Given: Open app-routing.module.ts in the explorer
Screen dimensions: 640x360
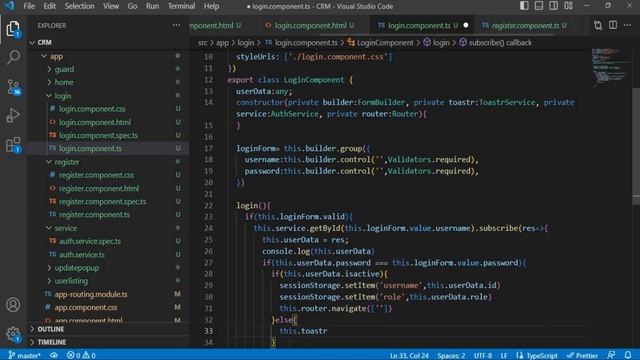Looking at the screenshot, I should pyautogui.click(x=108, y=294).
